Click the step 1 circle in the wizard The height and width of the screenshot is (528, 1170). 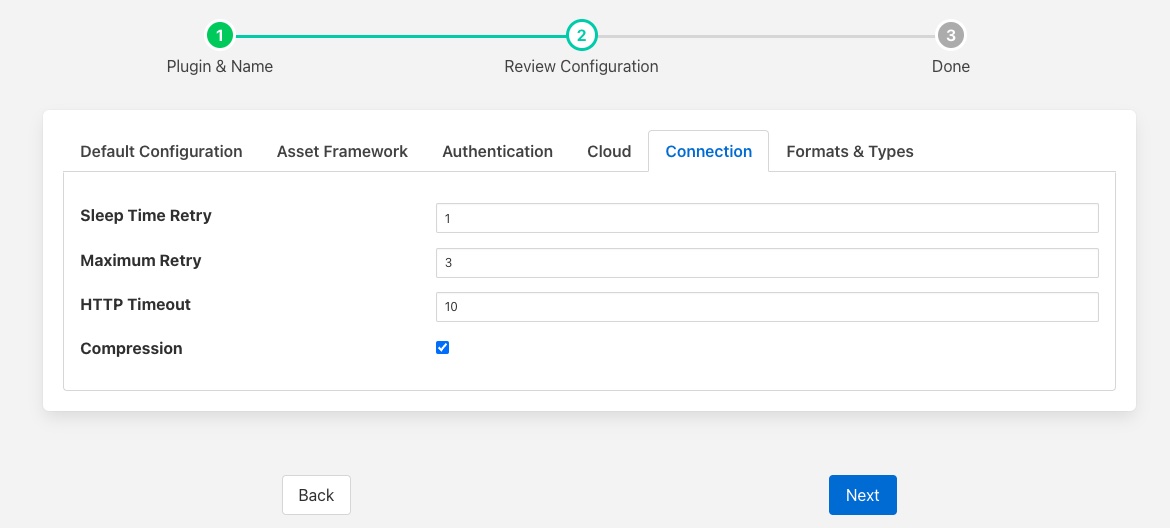click(220, 36)
